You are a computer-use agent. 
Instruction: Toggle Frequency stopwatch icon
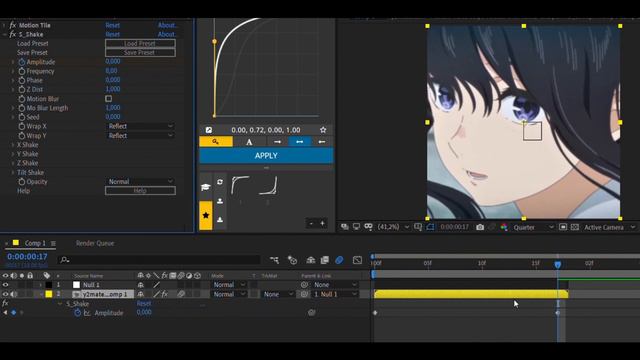[x=22, y=71]
